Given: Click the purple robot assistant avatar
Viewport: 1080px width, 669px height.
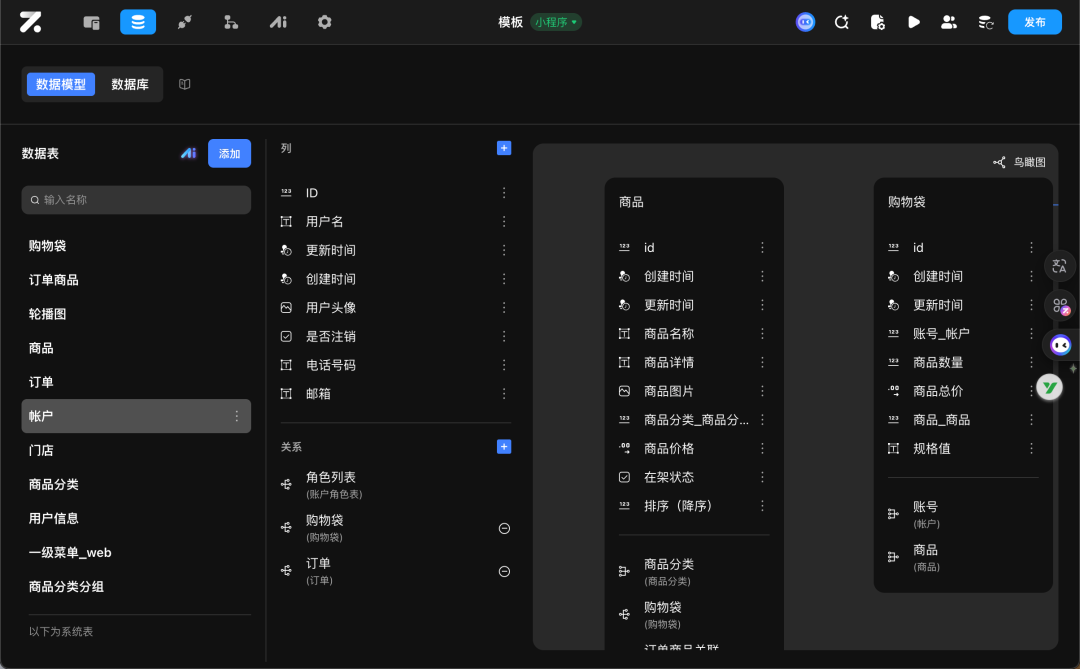Looking at the screenshot, I should coord(805,22).
